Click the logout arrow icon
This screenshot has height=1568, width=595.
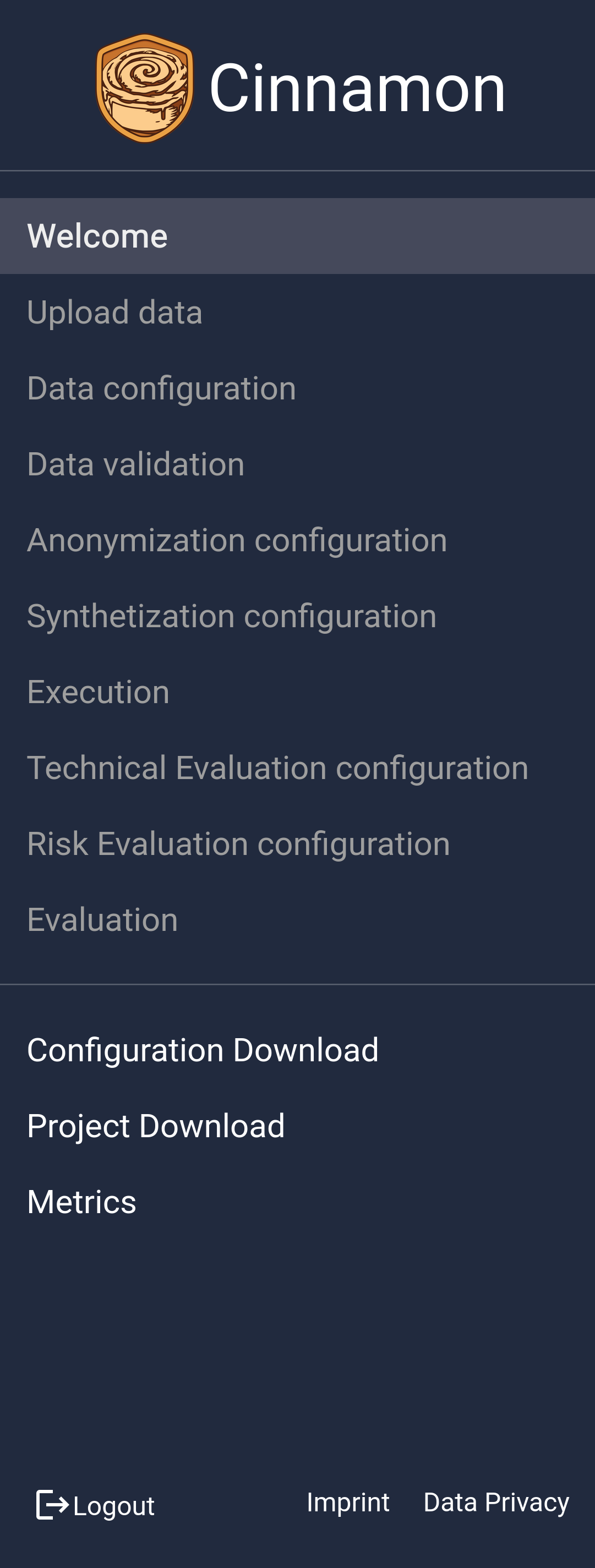click(x=52, y=1505)
